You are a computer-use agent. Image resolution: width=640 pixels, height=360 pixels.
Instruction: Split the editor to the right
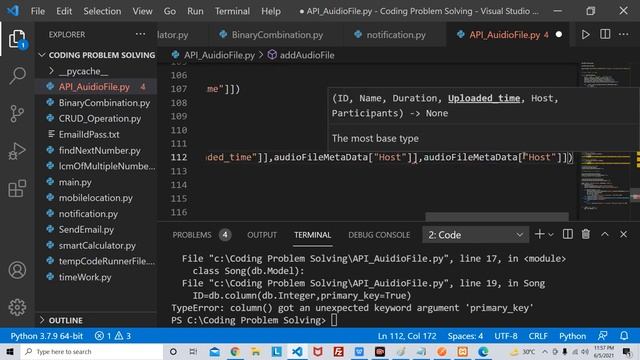point(605,34)
